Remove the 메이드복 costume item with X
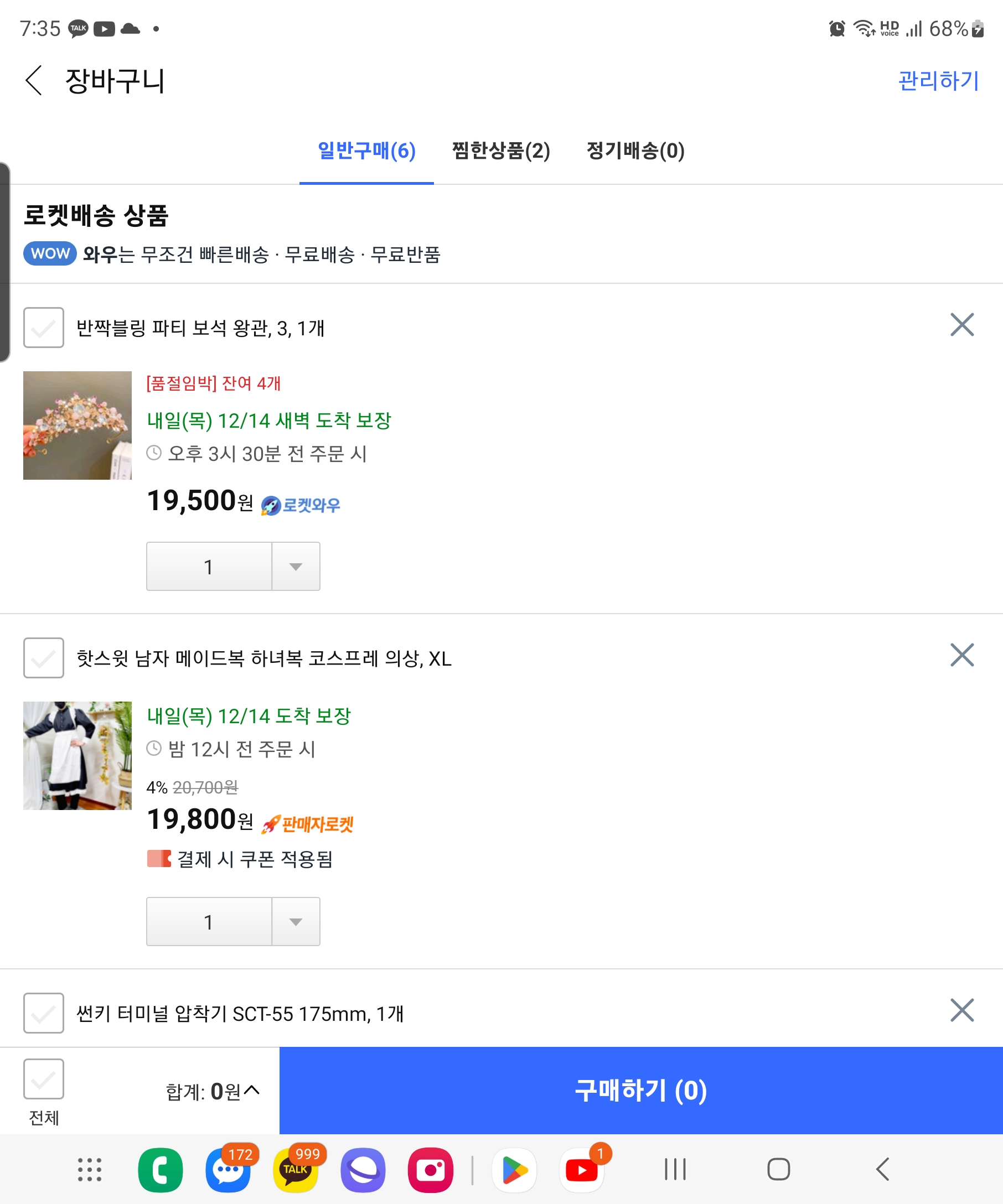Screen dimensions: 1003x1204 click(961, 655)
